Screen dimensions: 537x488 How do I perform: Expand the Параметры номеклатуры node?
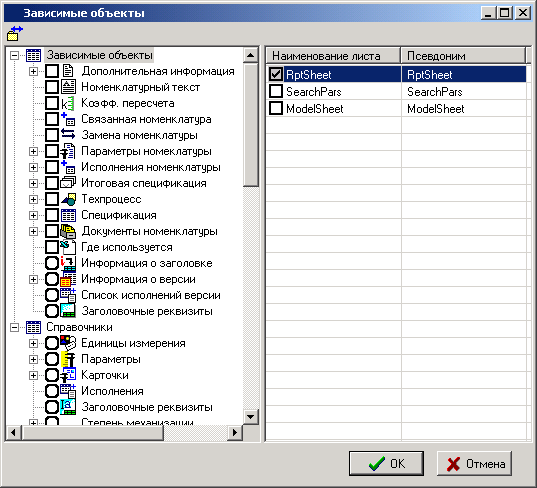click(x=33, y=151)
